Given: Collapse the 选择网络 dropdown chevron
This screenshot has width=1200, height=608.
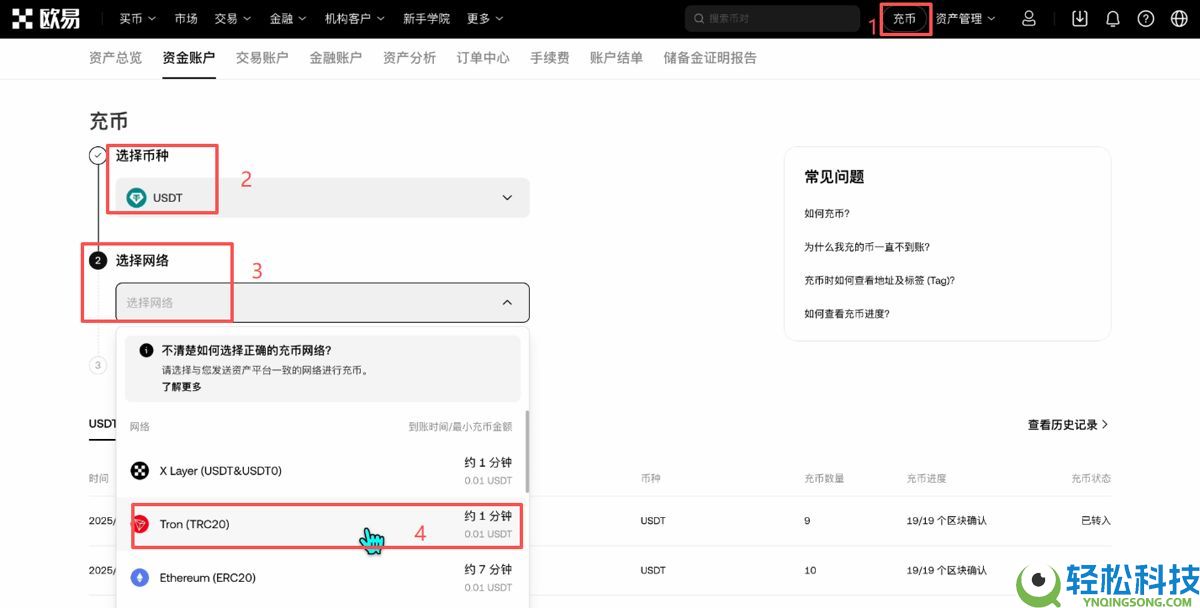Looking at the screenshot, I should tap(508, 302).
